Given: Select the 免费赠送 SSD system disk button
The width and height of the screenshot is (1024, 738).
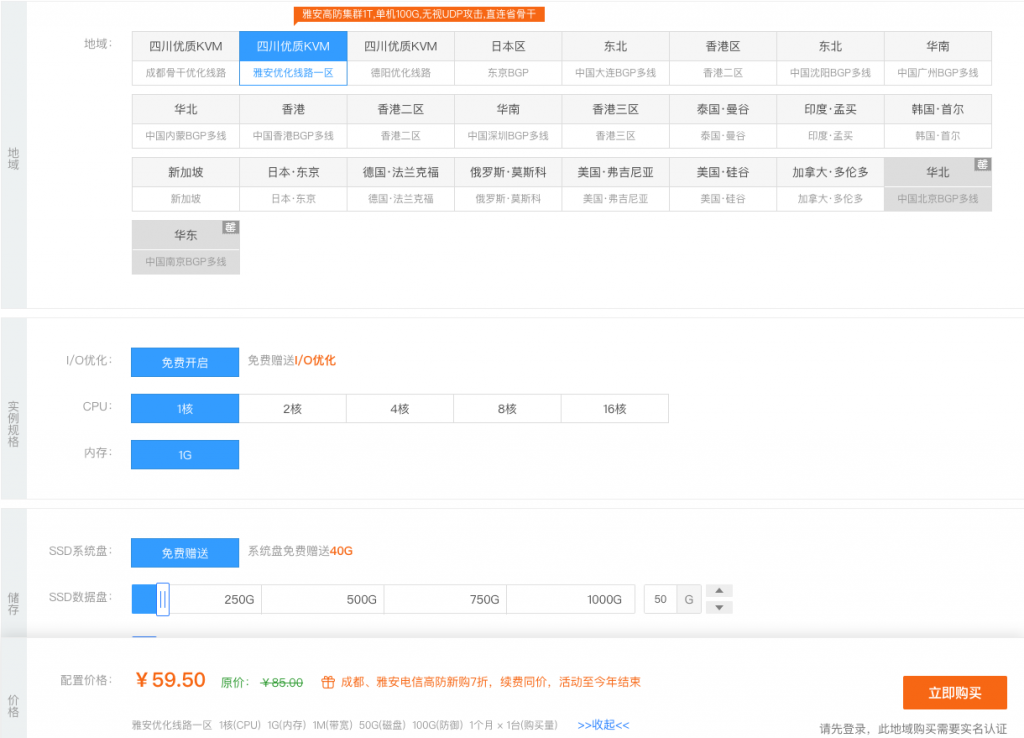Looking at the screenshot, I should pyautogui.click(x=185, y=553).
